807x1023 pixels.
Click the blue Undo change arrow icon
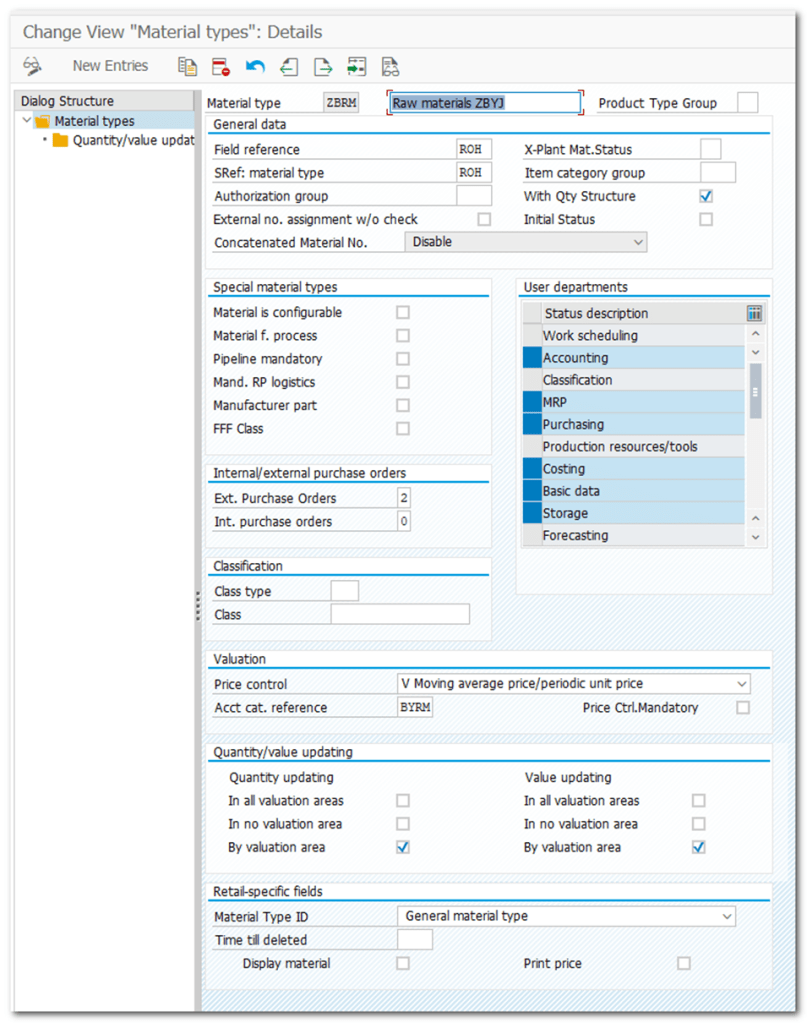pos(255,66)
